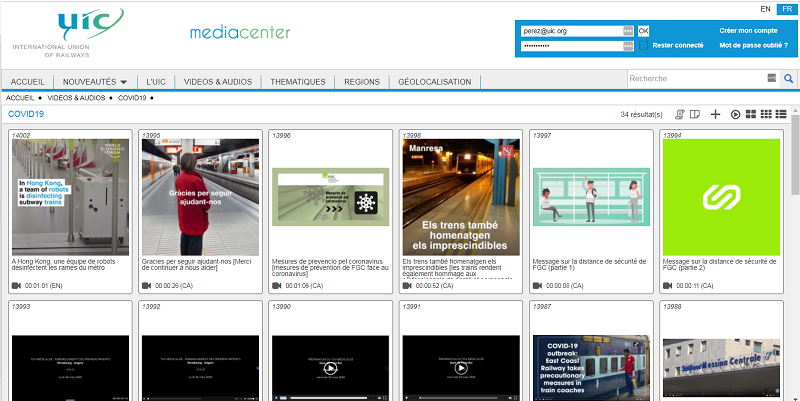Click the video camera icon of item 14002
Screen dimensions: 800x401
[16, 286]
